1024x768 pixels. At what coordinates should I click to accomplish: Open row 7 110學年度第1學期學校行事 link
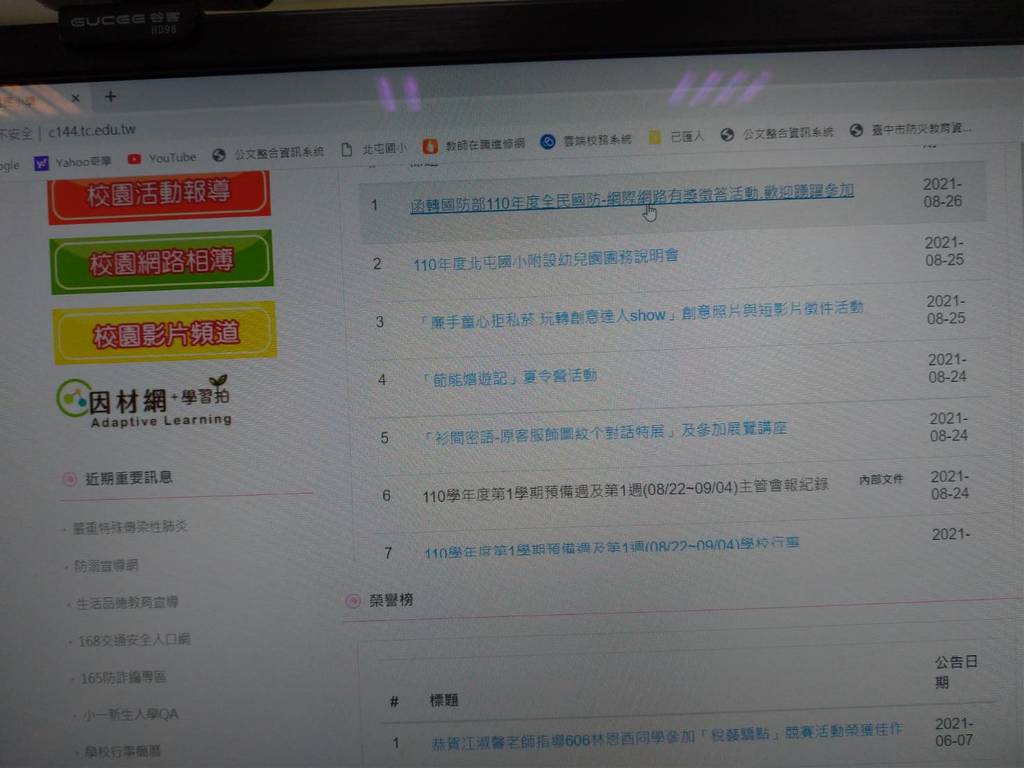[x=611, y=549]
